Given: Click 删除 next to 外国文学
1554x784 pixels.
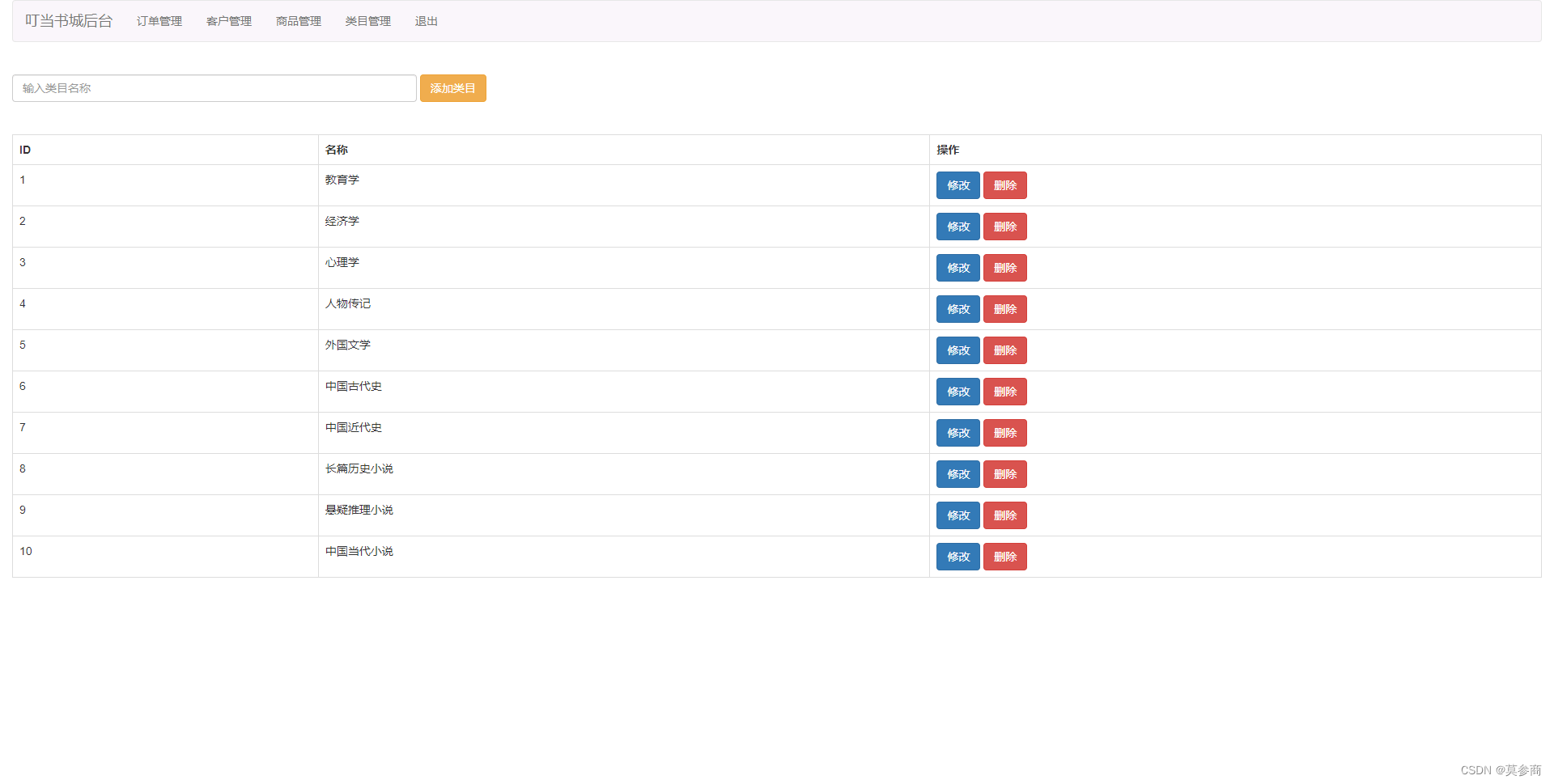Looking at the screenshot, I should [1005, 350].
